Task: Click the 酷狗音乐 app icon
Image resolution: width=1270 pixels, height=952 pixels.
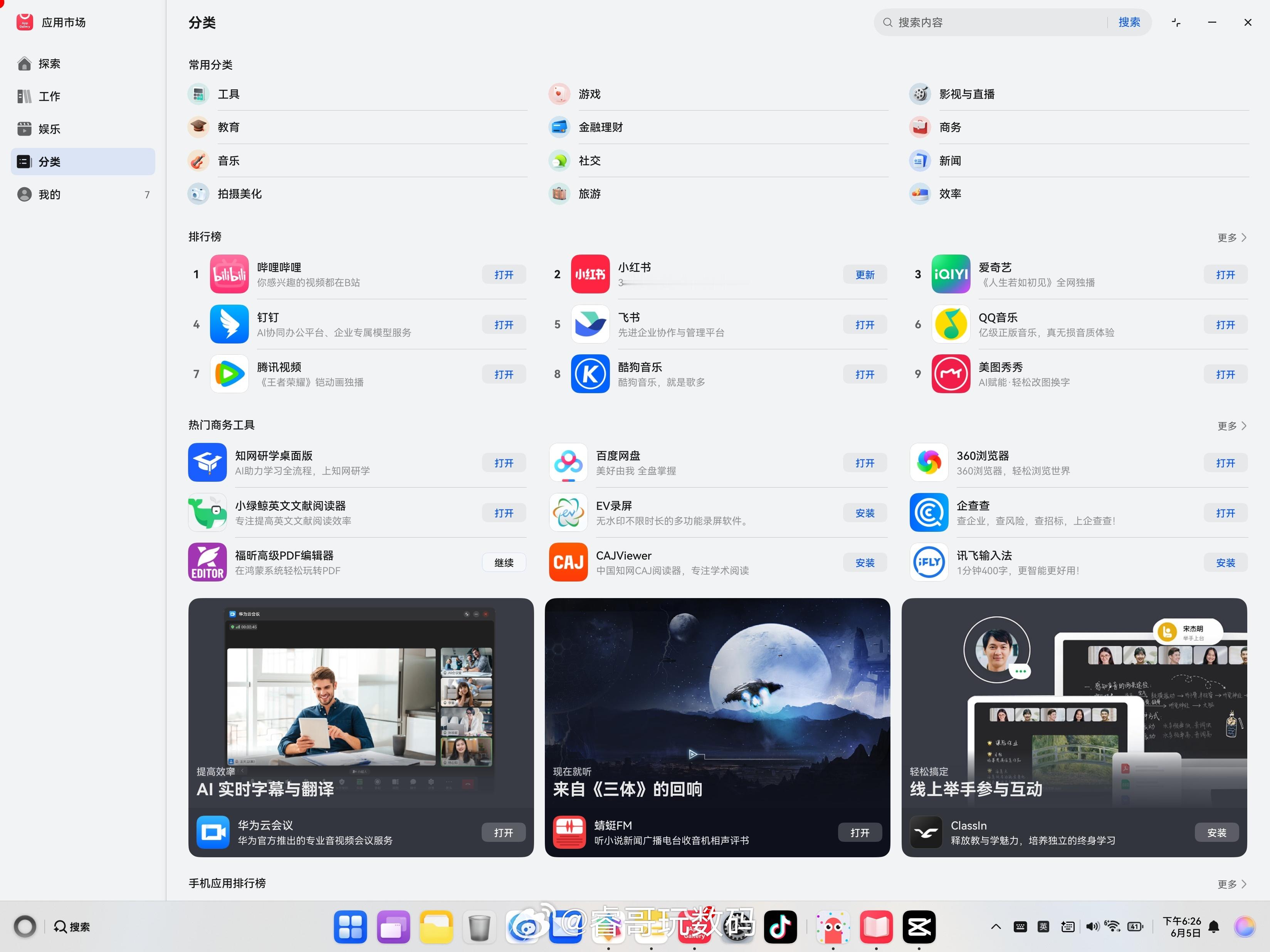Action: click(590, 374)
